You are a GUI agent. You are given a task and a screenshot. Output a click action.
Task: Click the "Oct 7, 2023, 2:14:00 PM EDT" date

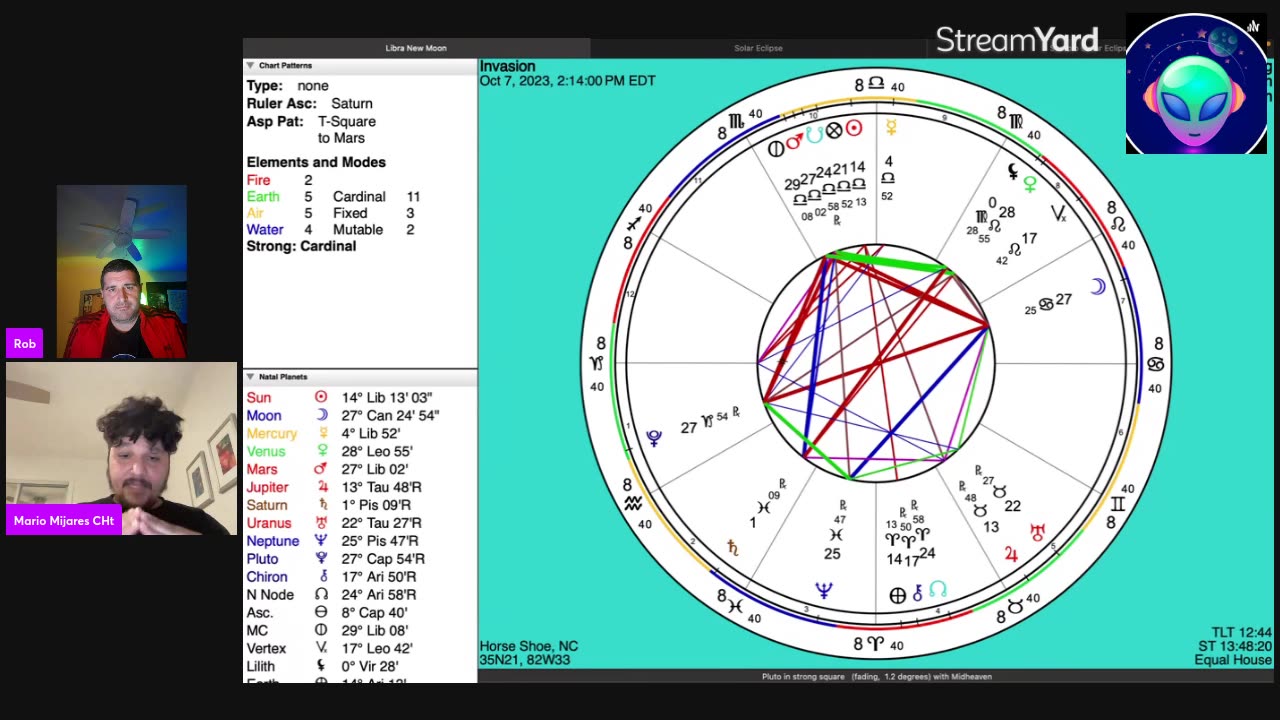tap(568, 81)
